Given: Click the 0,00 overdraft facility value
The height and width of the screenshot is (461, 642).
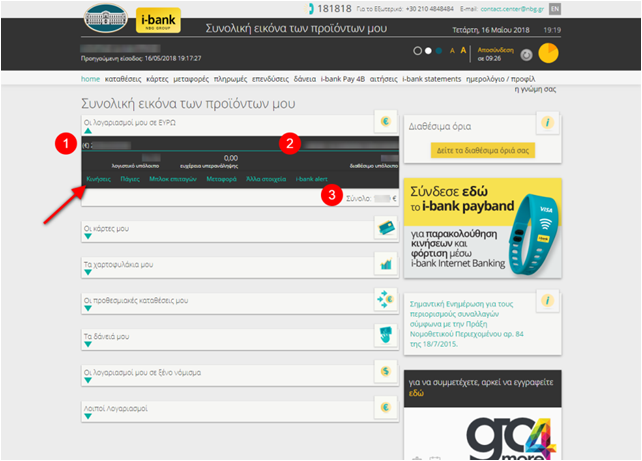Looking at the screenshot, I should (x=231, y=158).
